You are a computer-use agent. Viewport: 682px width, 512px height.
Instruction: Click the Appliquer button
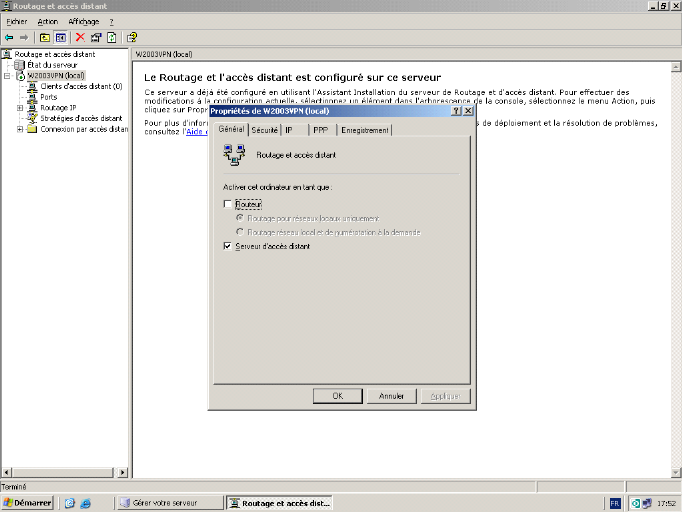coord(445,396)
